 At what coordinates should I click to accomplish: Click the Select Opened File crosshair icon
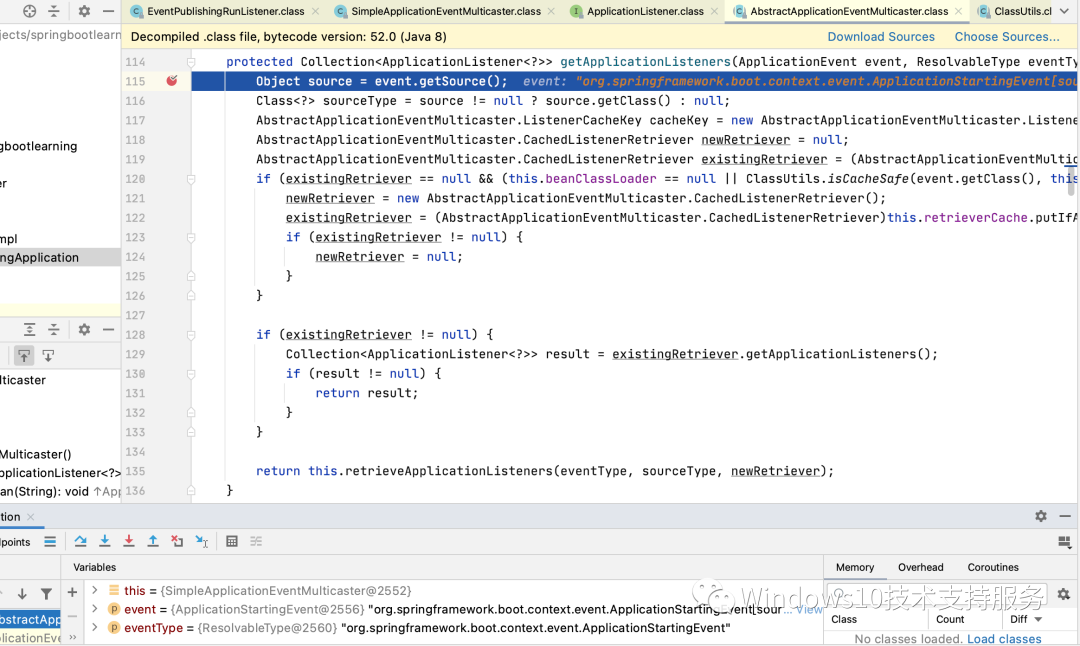click(29, 11)
